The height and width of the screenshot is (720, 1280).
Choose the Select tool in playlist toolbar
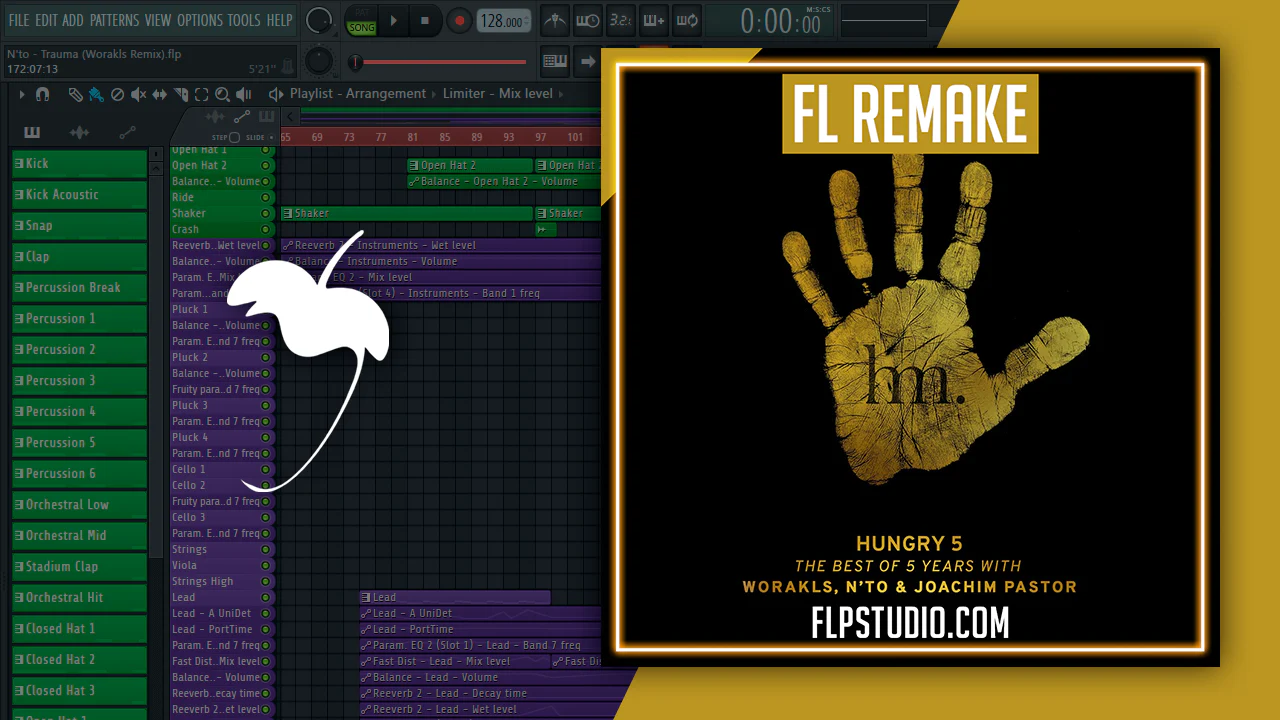202,94
